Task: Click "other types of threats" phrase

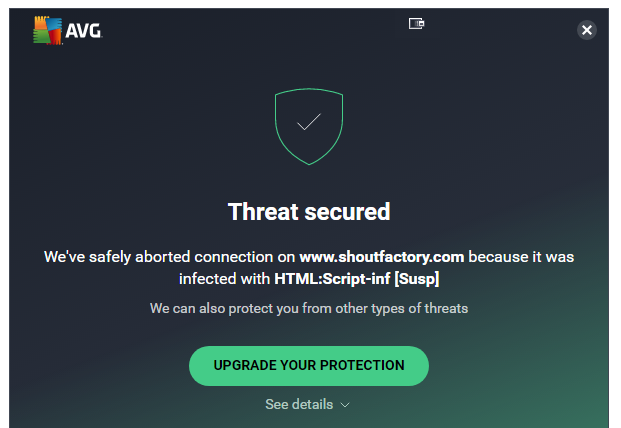Action: 402,308
